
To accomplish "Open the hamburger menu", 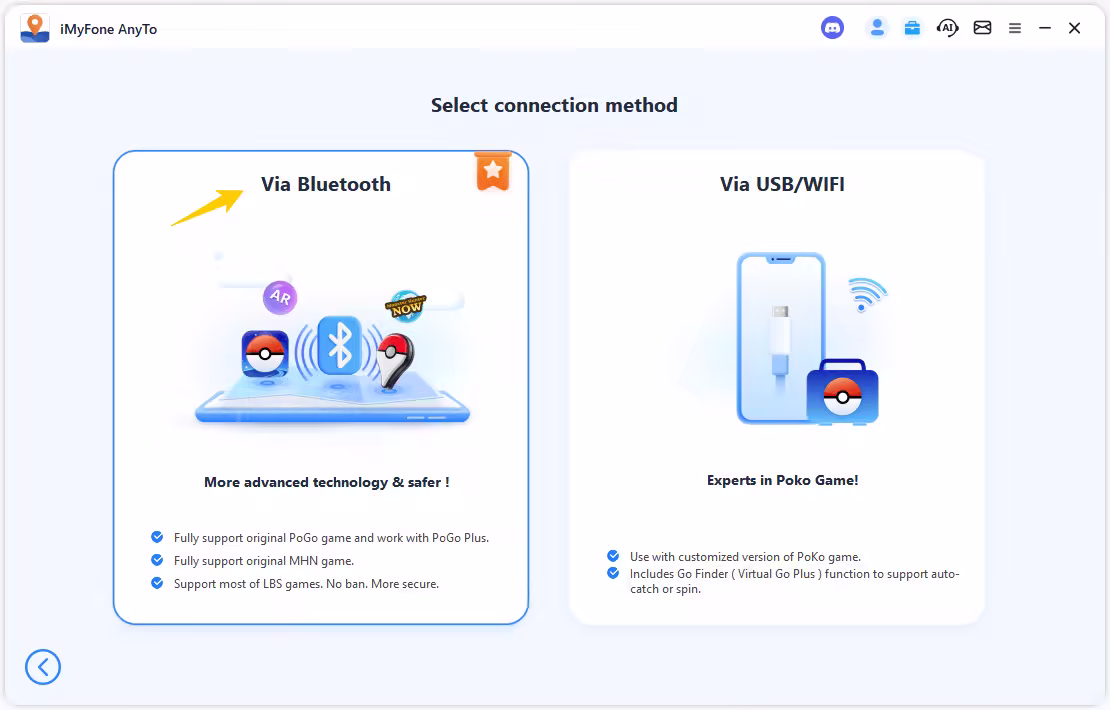I will click(x=1014, y=27).
